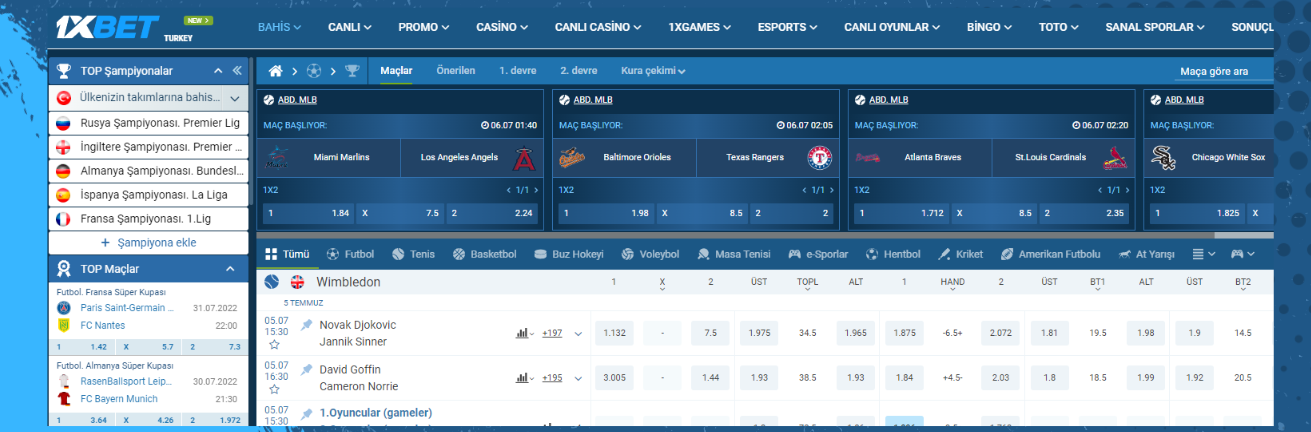This screenshot has height=432, width=1311.
Task: Expand markets for Djokovic vs Sinner
Action: tap(578, 334)
